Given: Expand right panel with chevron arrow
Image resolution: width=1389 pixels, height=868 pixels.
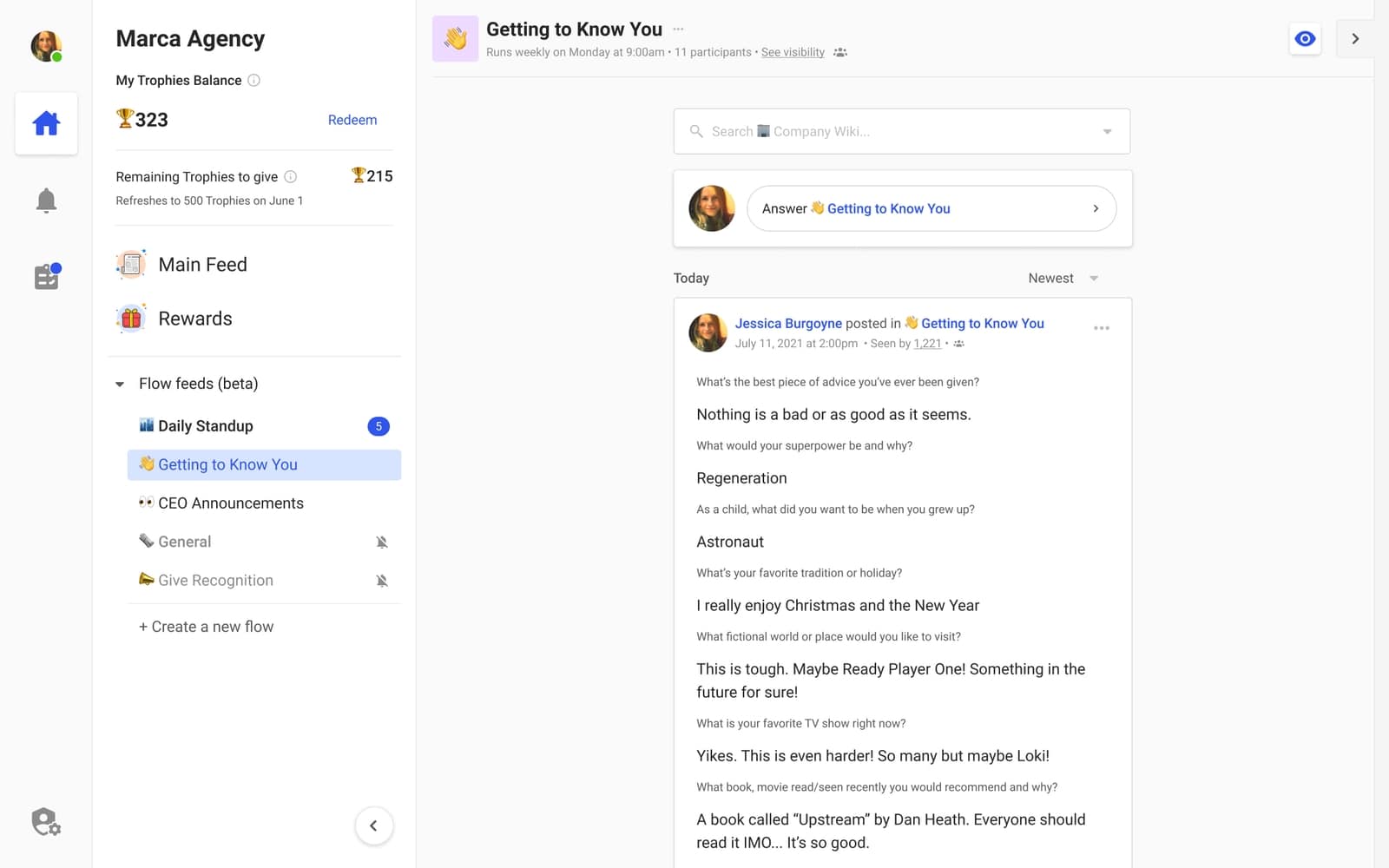Looking at the screenshot, I should [x=1354, y=38].
